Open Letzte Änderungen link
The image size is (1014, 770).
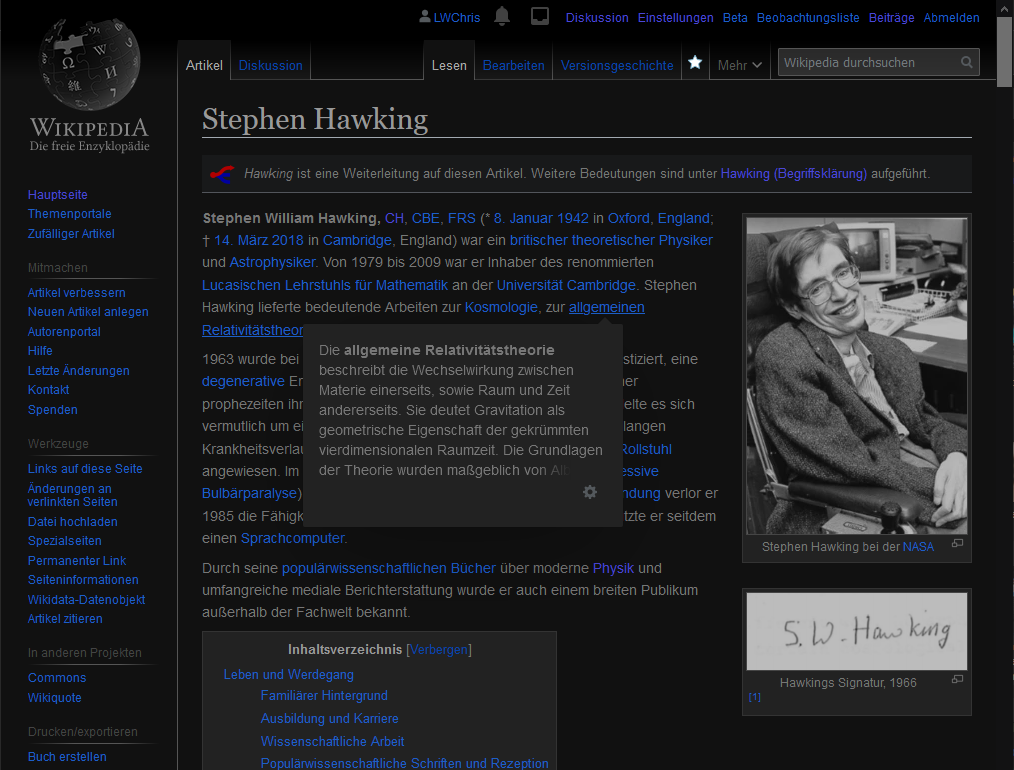pos(78,370)
